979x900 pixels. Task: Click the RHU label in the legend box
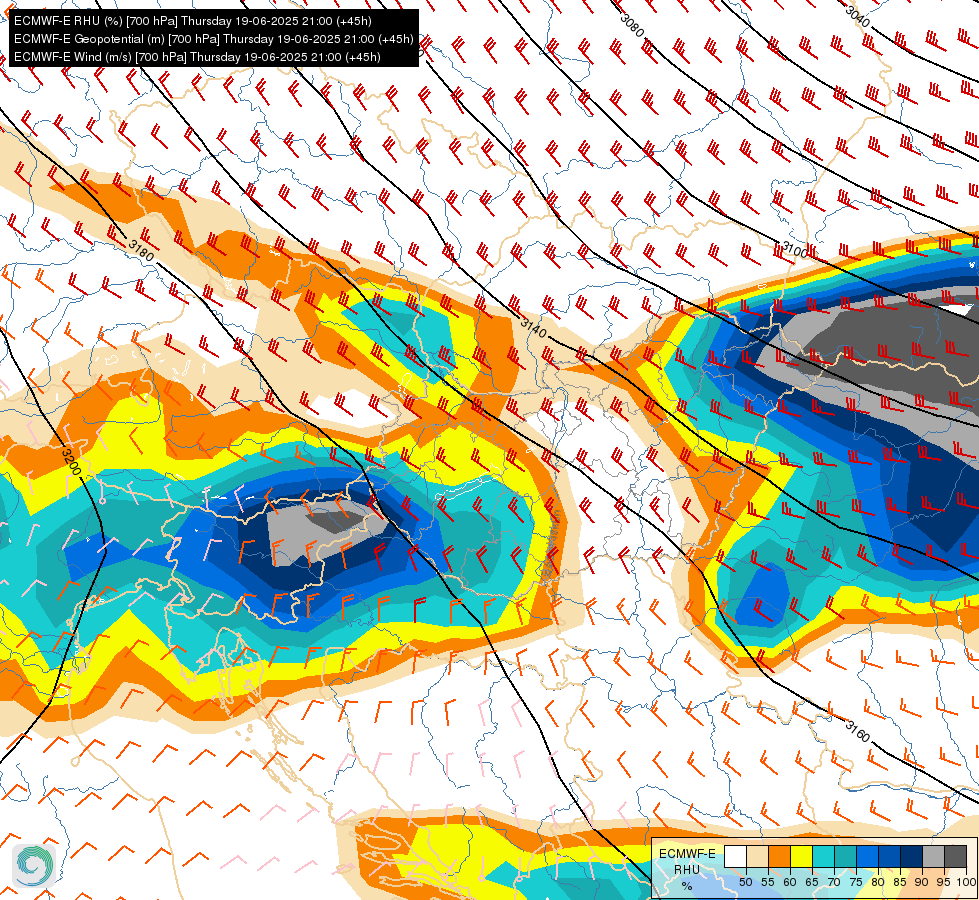687,870
